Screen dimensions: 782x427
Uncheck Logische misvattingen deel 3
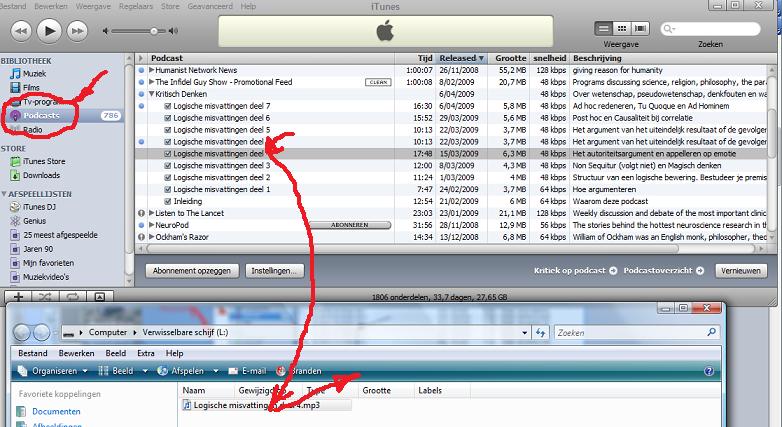tap(168, 166)
